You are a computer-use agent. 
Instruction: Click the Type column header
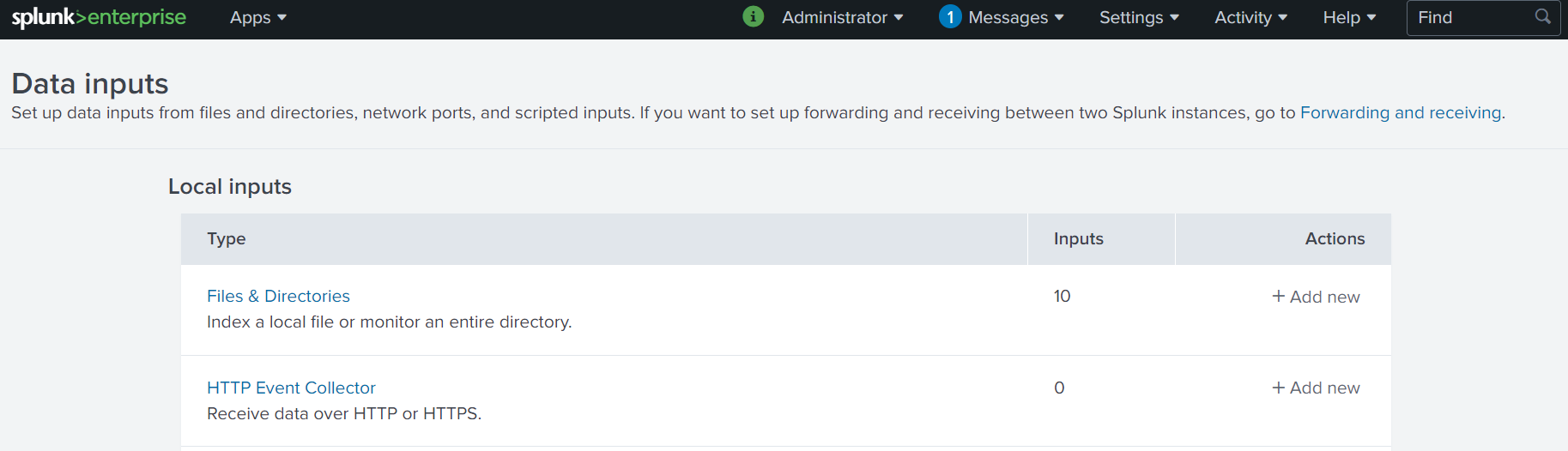pos(227,238)
